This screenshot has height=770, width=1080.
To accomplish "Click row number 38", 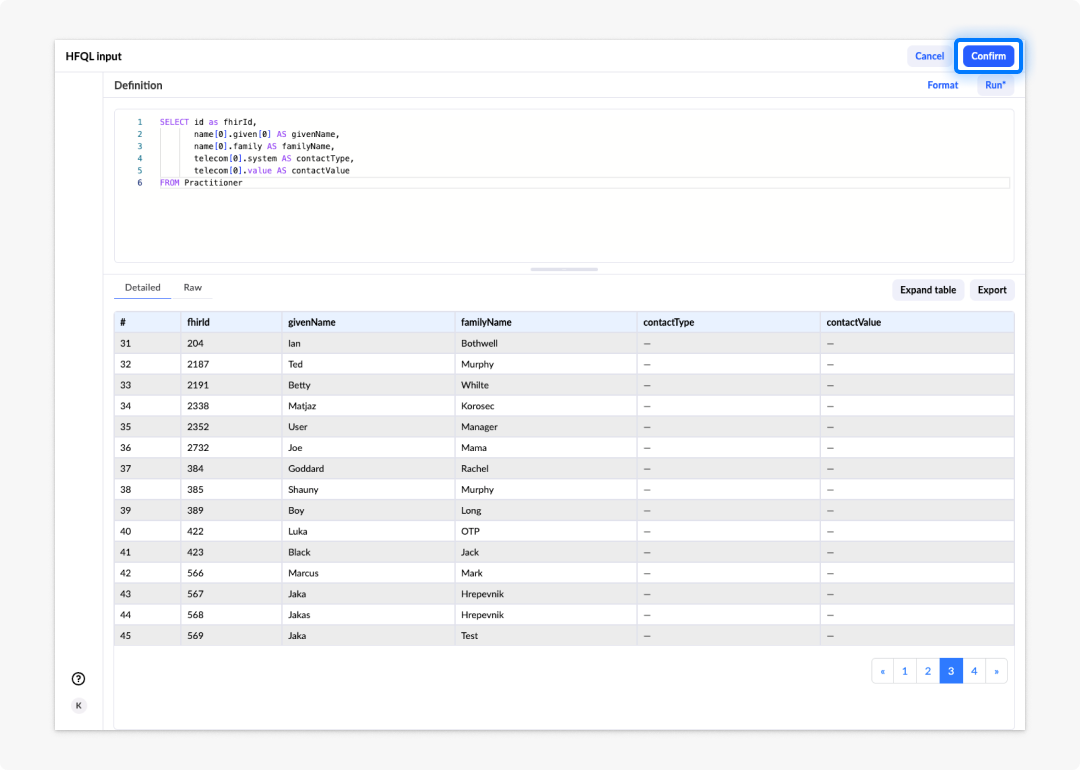I will pyautogui.click(x=147, y=490).
